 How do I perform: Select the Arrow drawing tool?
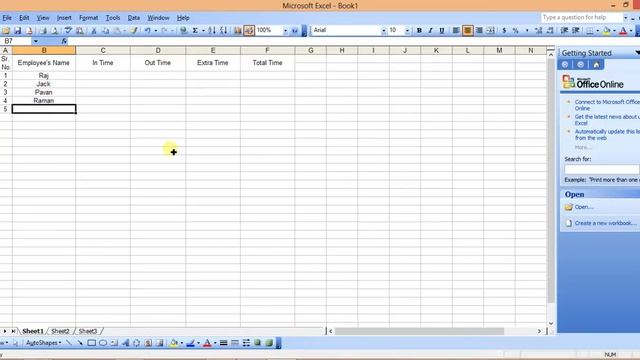(x=80, y=343)
